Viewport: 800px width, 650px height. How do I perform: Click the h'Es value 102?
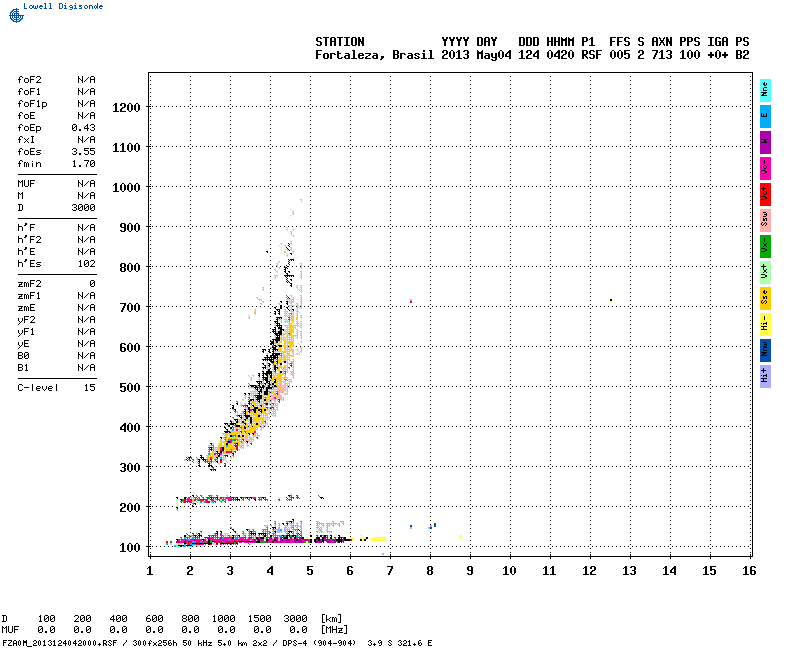(x=86, y=264)
